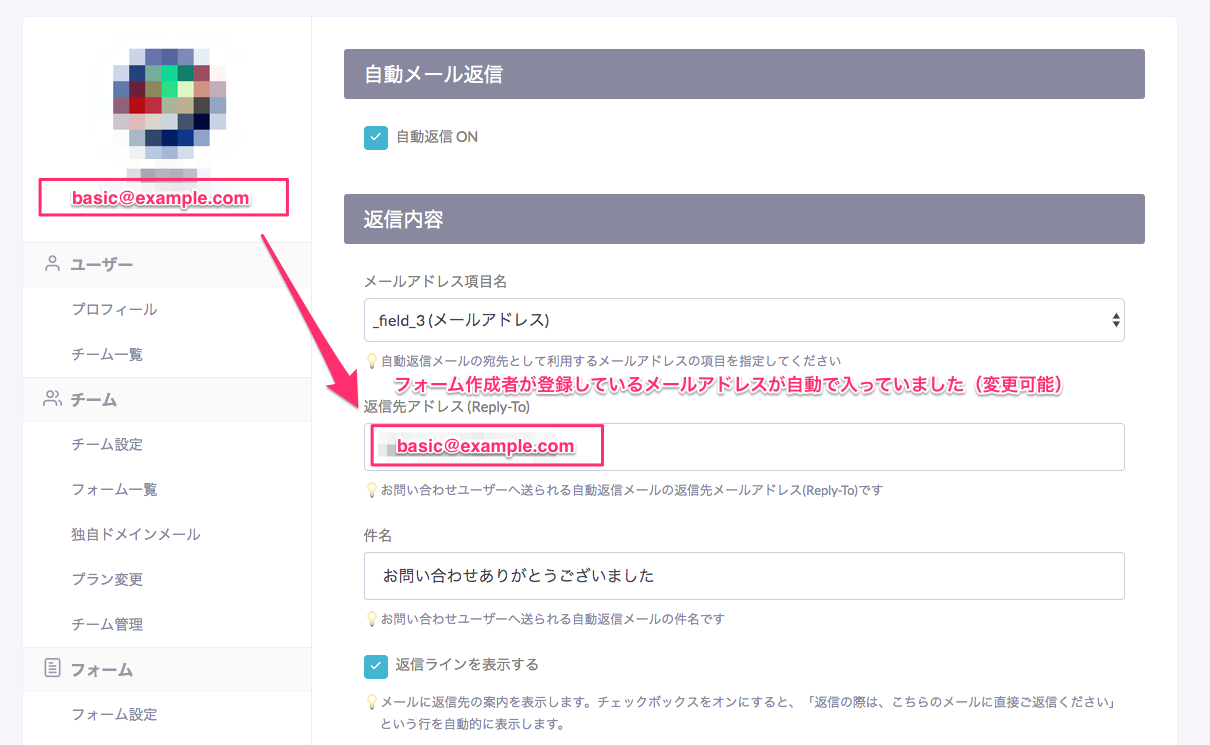Viewport: 1210px width, 745px height.
Task: Navigate to プラン変更 page
Action: [x=107, y=580]
